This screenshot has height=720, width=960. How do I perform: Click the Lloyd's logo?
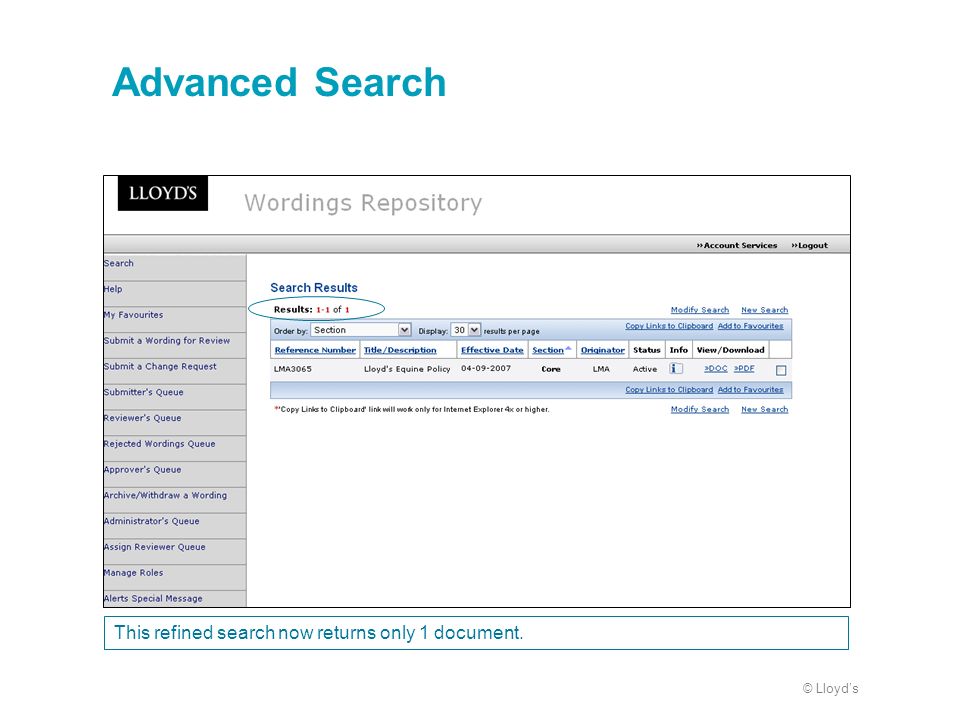[x=163, y=193]
